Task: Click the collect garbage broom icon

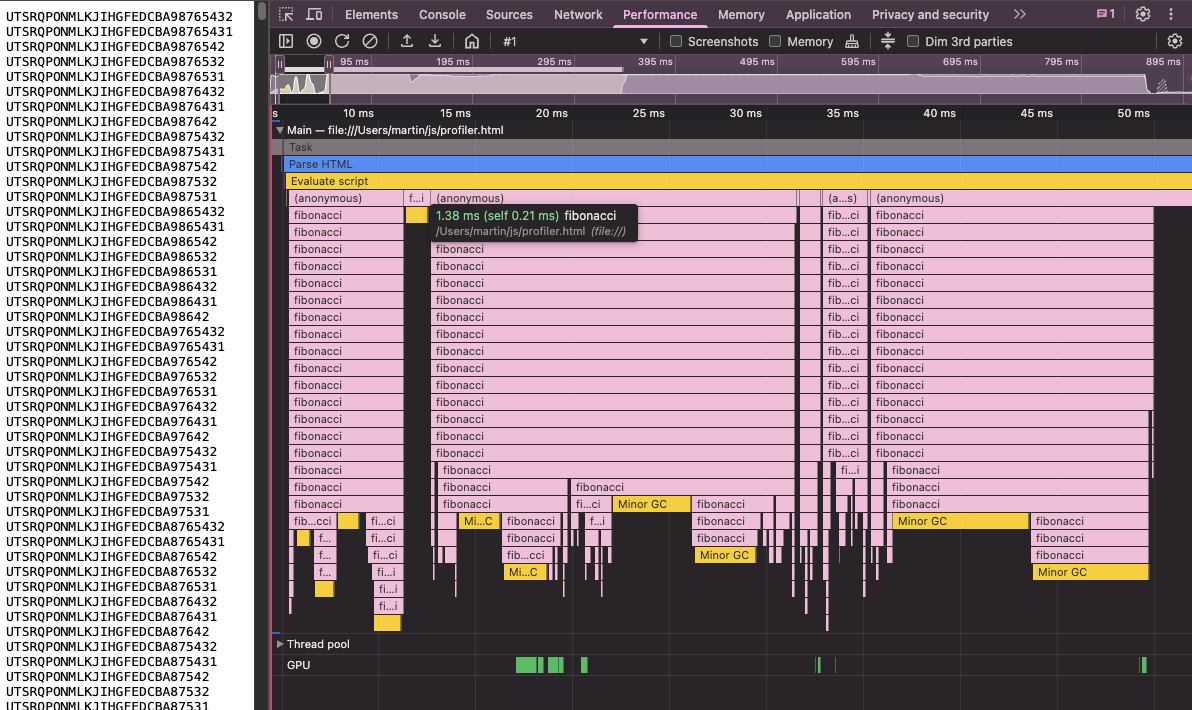Action: click(852, 41)
